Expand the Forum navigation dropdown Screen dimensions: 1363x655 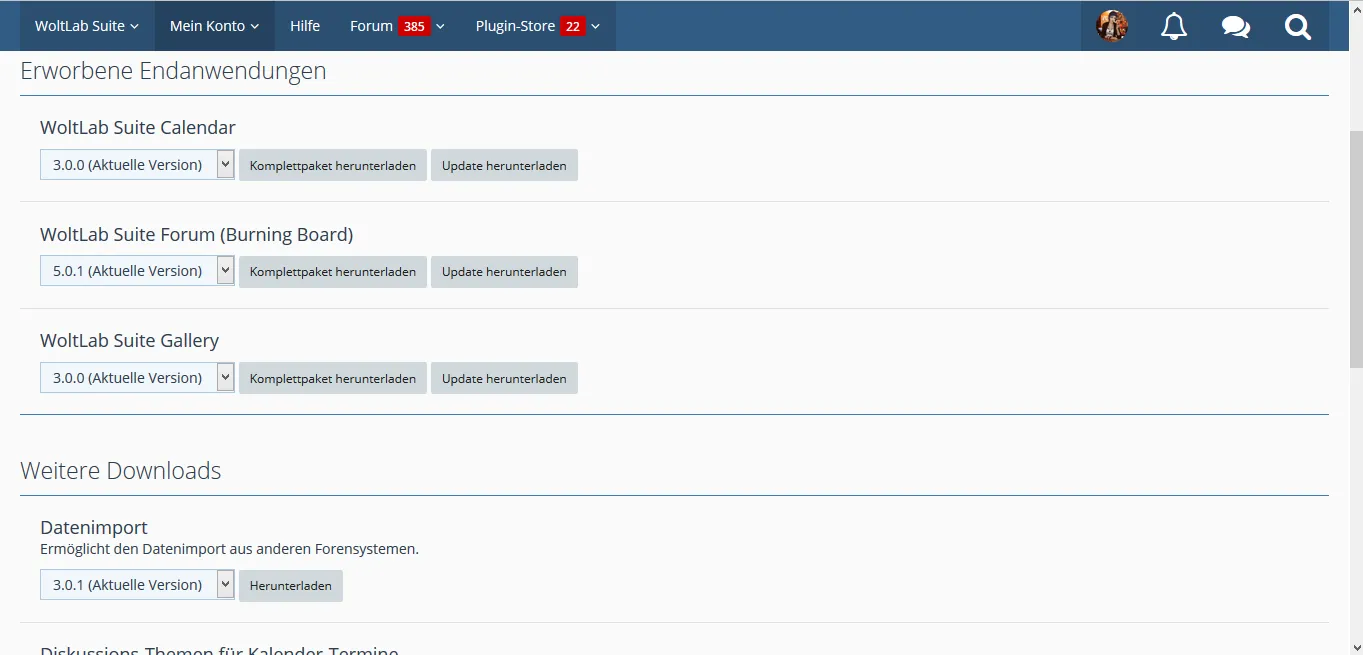click(x=440, y=27)
